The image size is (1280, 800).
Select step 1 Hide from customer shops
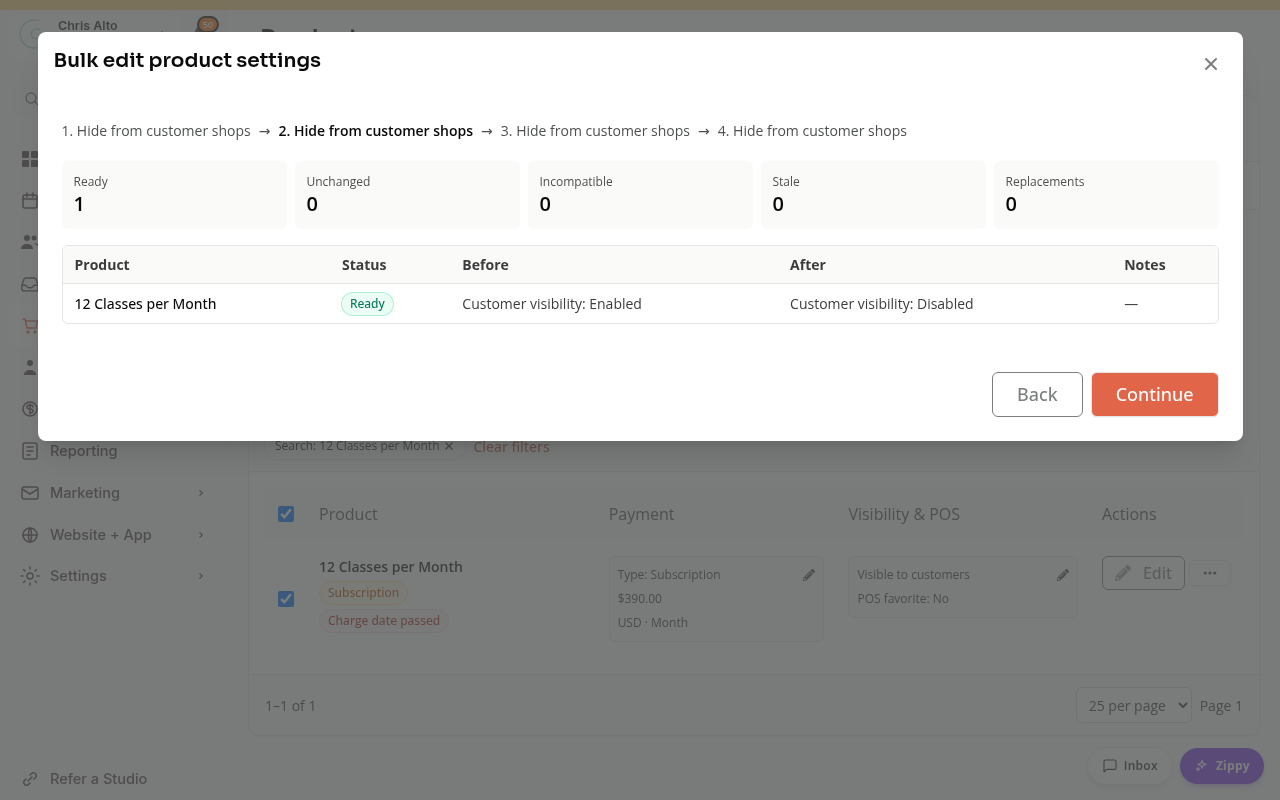click(156, 131)
